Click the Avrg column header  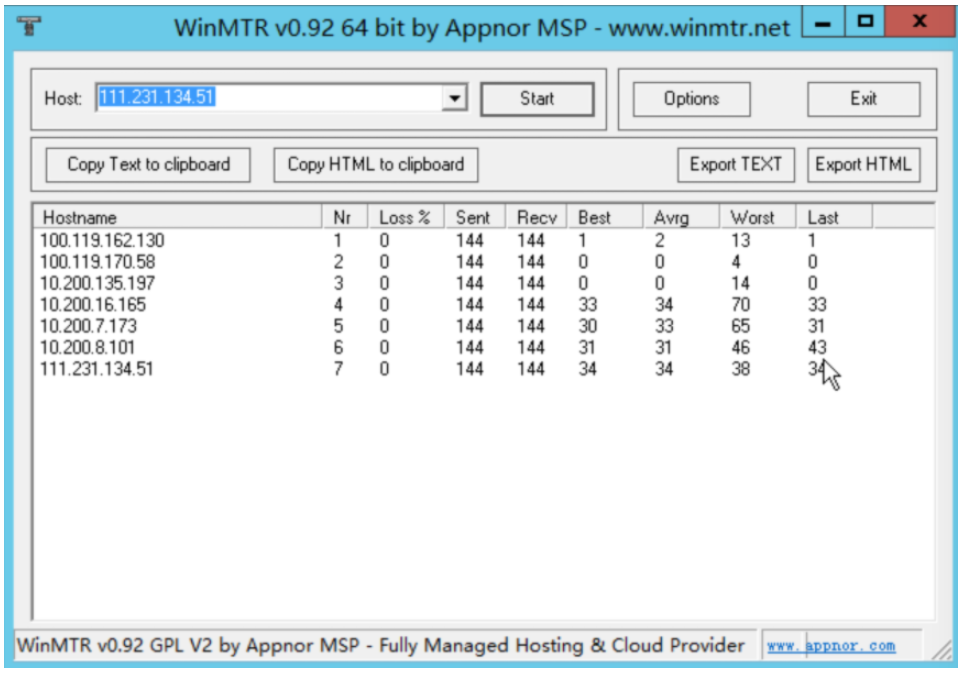(x=680, y=217)
